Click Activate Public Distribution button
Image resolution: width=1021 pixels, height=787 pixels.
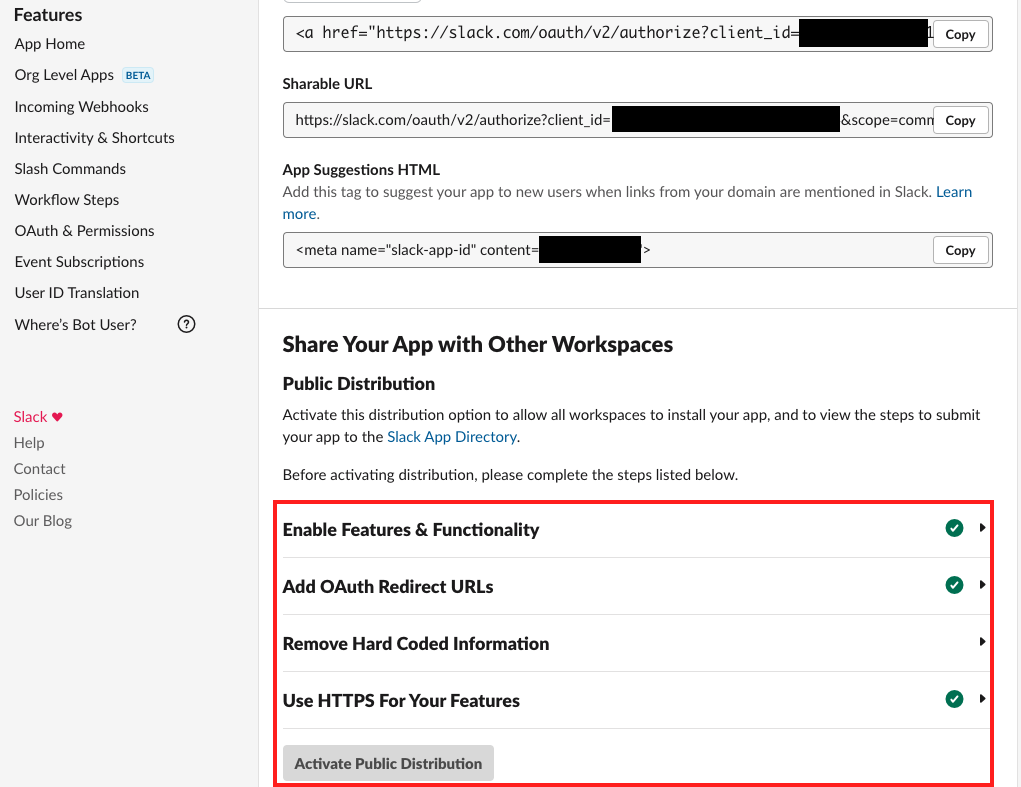(388, 763)
